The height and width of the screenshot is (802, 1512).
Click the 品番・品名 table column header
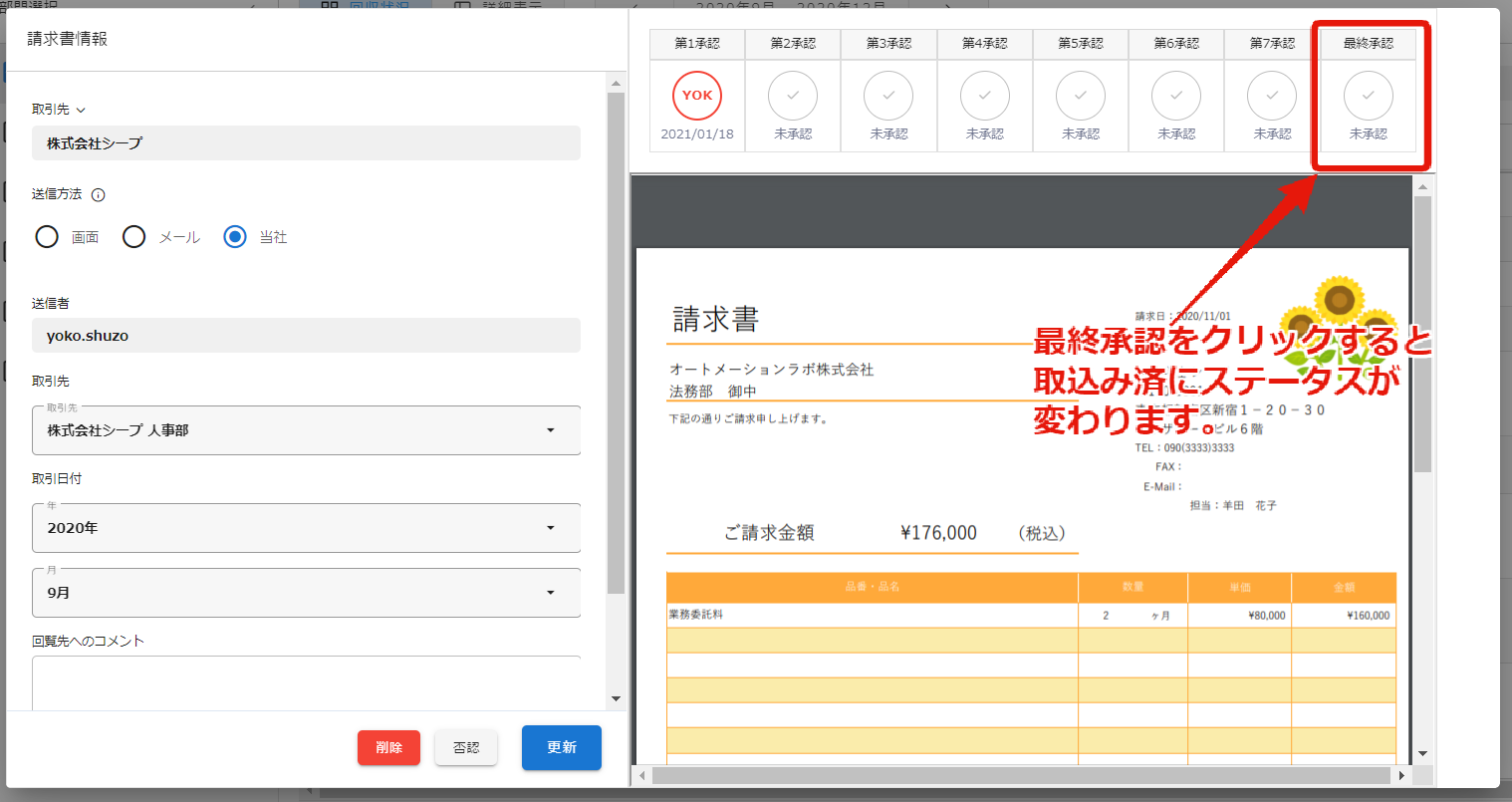click(x=873, y=587)
